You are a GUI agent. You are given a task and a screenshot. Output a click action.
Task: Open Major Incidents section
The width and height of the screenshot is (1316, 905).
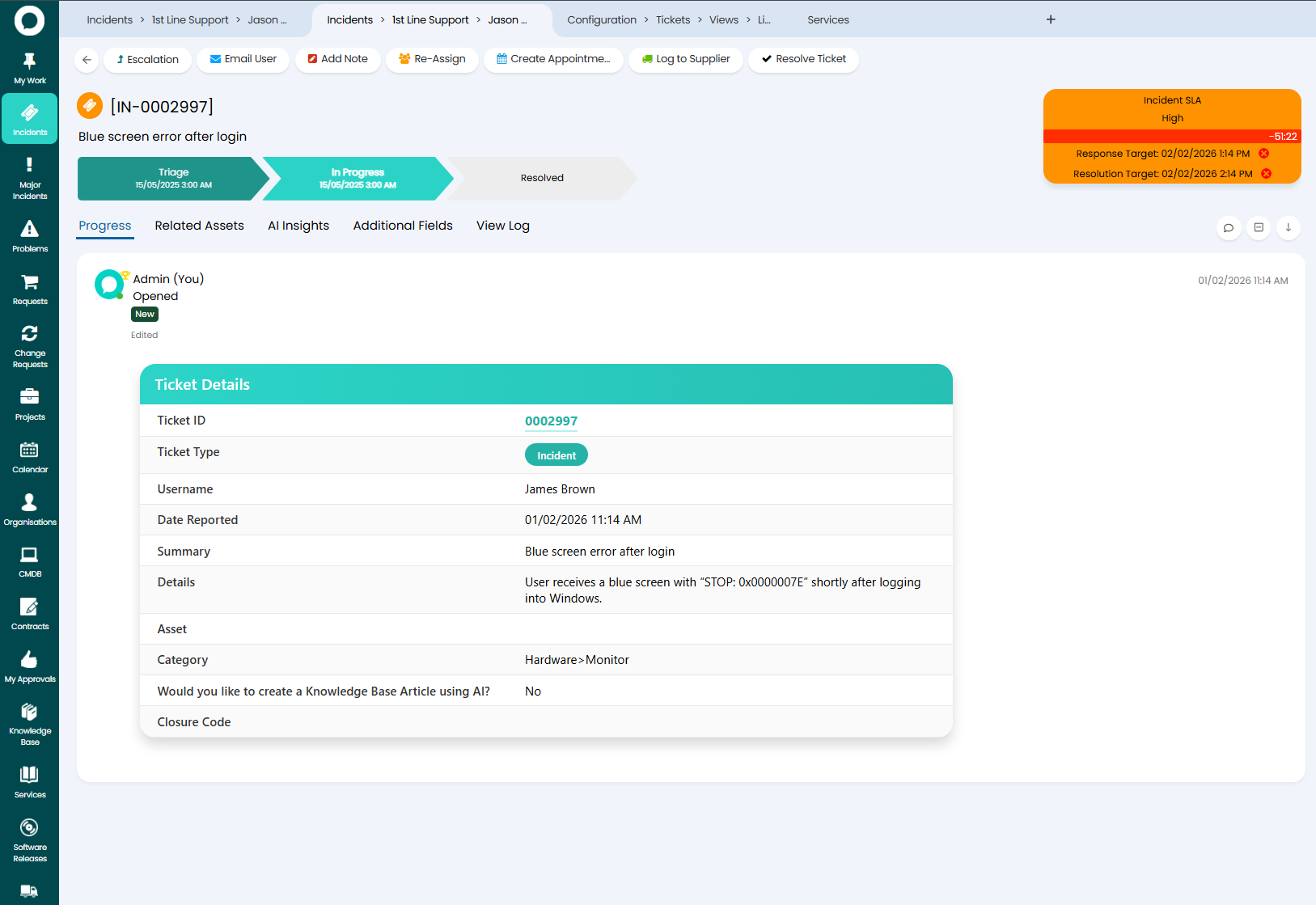point(29,179)
